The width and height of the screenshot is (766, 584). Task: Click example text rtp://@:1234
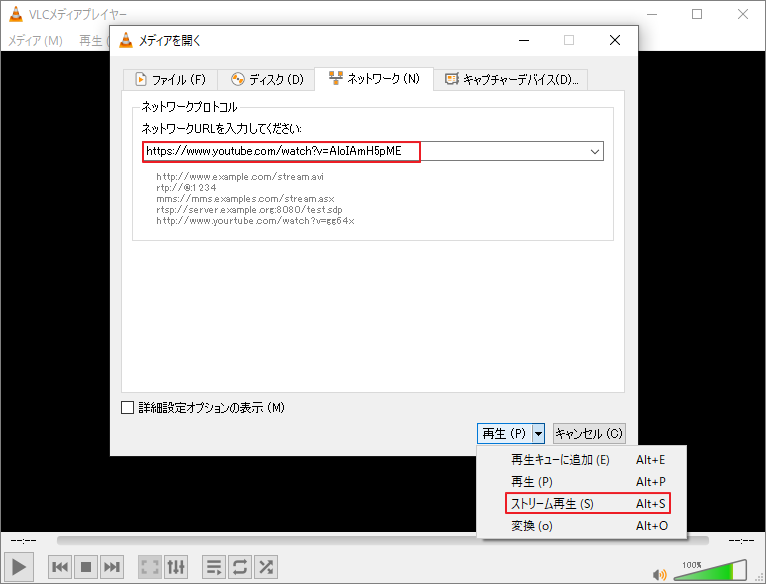[x=186, y=188]
